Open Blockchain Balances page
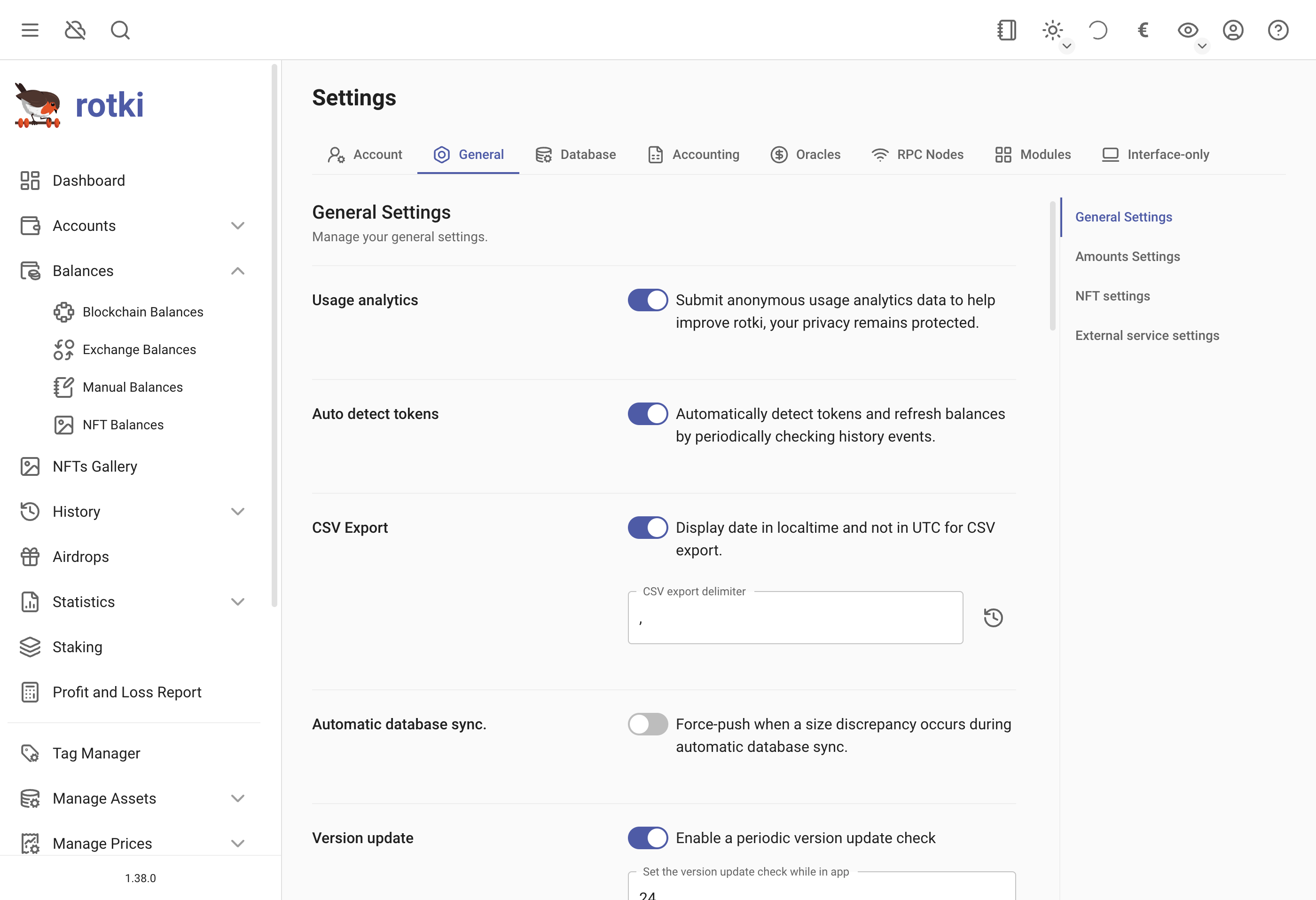 pos(143,312)
